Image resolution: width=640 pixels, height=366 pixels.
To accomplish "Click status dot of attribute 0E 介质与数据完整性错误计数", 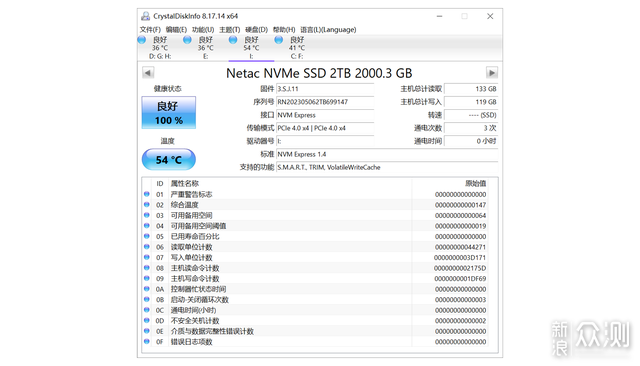I will pos(147,331).
